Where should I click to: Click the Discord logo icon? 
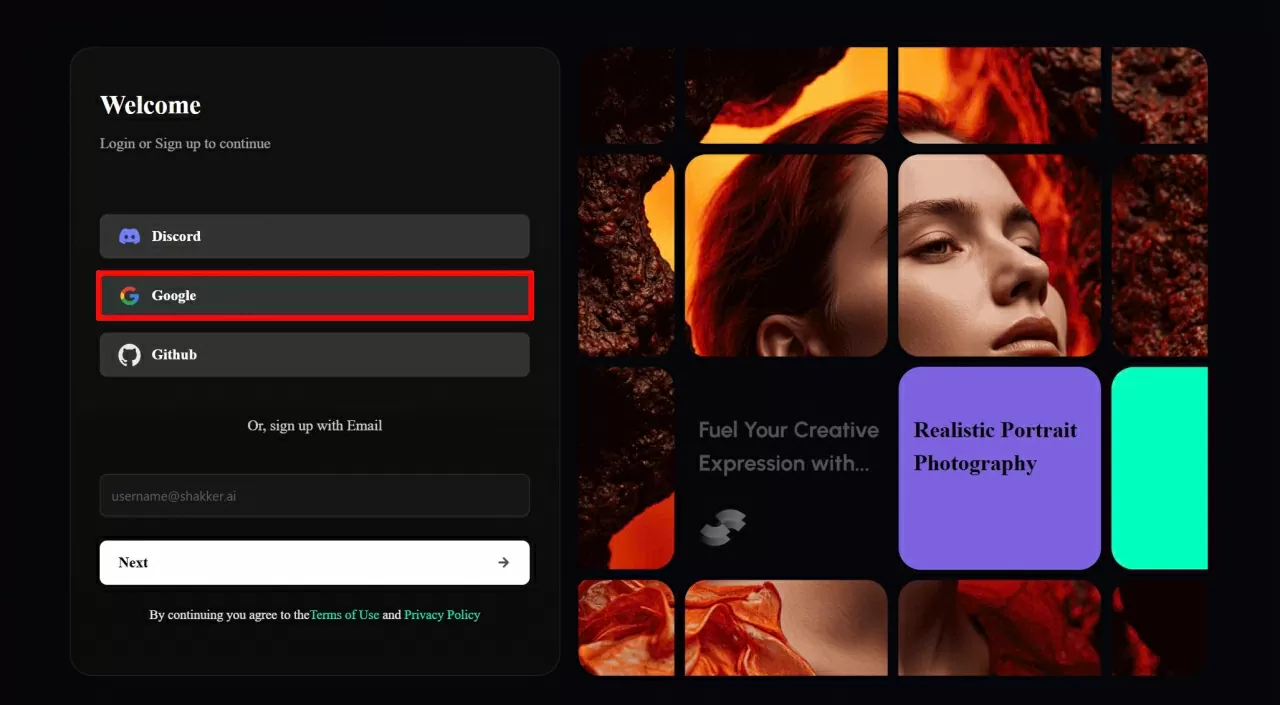129,237
